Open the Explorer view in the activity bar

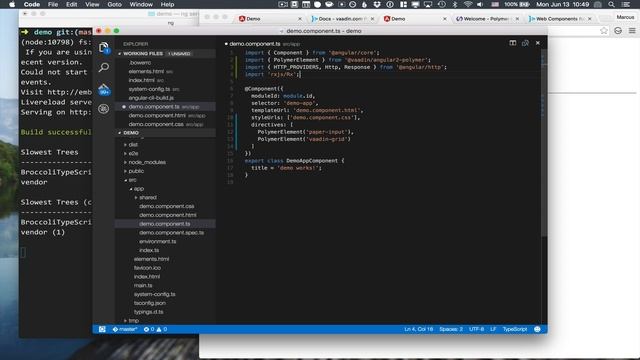click(x=104, y=47)
